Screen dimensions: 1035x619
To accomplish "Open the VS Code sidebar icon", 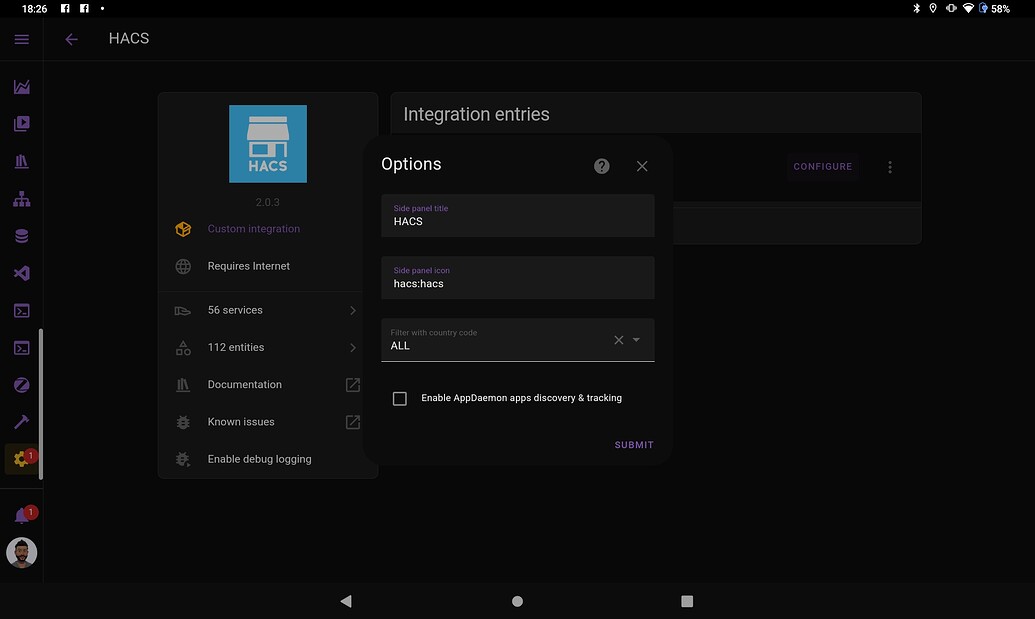I will [x=21, y=273].
